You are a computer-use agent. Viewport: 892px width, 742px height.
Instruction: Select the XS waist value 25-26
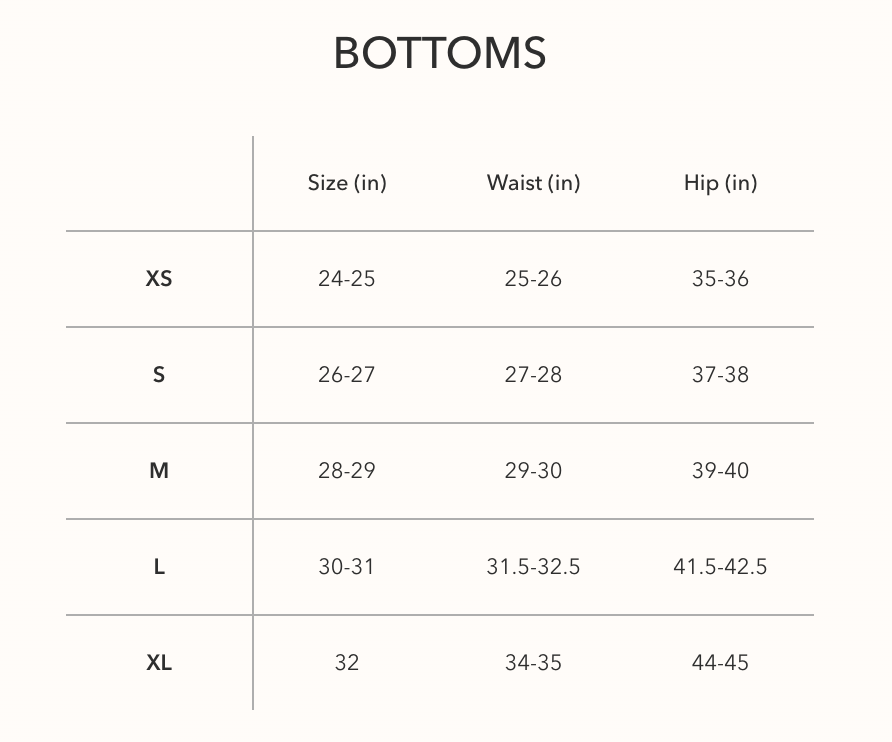[x=533, y=279]
